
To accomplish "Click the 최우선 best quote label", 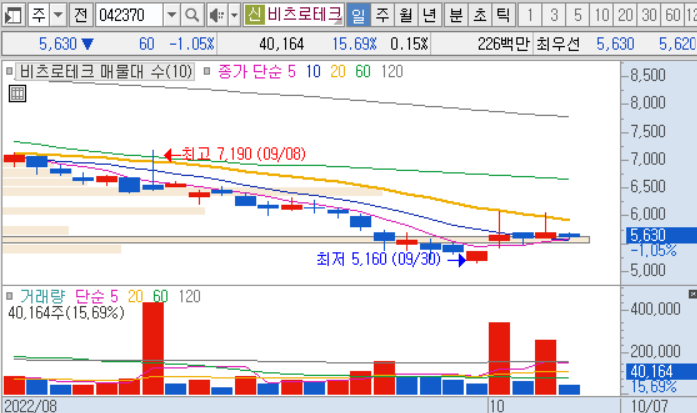I will 558,44.
